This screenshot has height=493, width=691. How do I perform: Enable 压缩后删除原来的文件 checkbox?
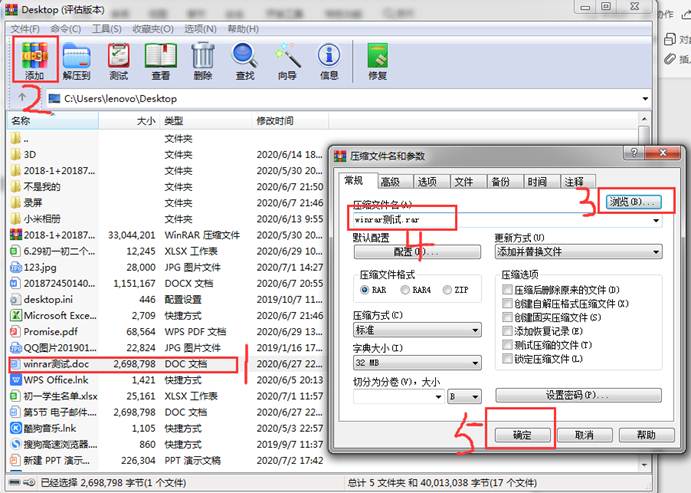click(x=509, y=289)
